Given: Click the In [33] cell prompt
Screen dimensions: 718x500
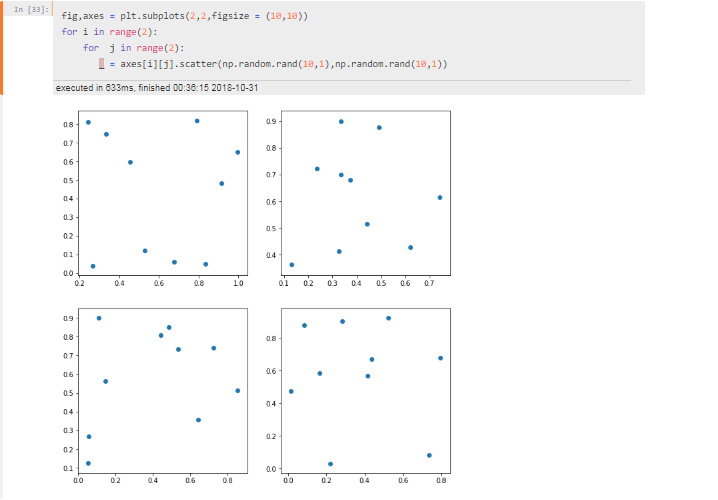Looking at the screenshot, I should pos(31,10).
